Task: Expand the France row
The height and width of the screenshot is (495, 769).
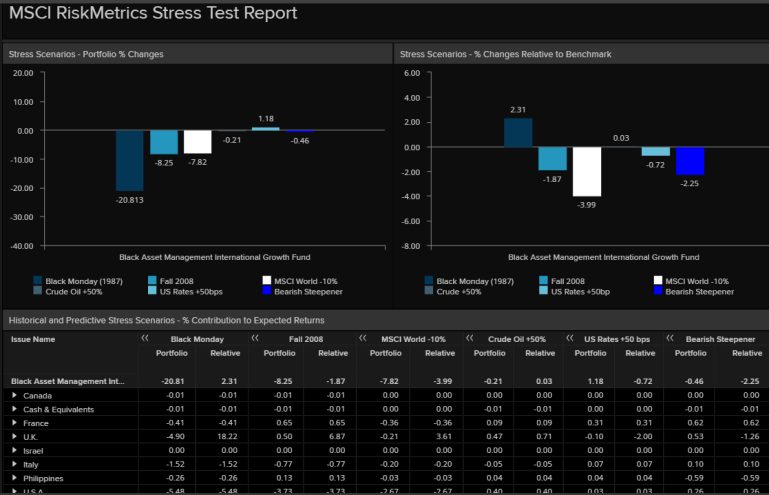Action: tap(14, 422)
